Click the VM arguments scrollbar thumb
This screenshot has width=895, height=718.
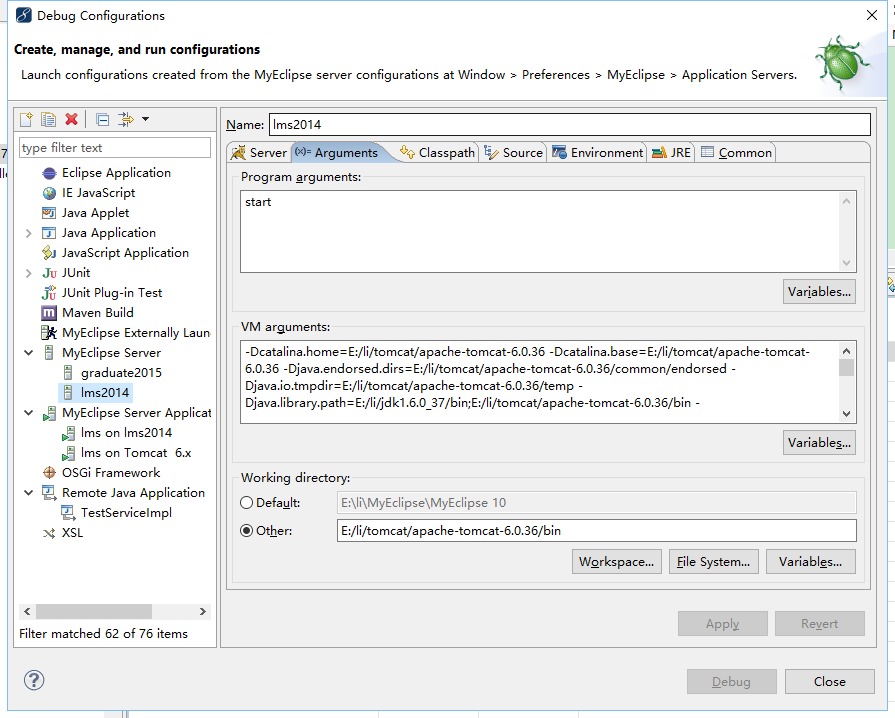click(846, 367)
